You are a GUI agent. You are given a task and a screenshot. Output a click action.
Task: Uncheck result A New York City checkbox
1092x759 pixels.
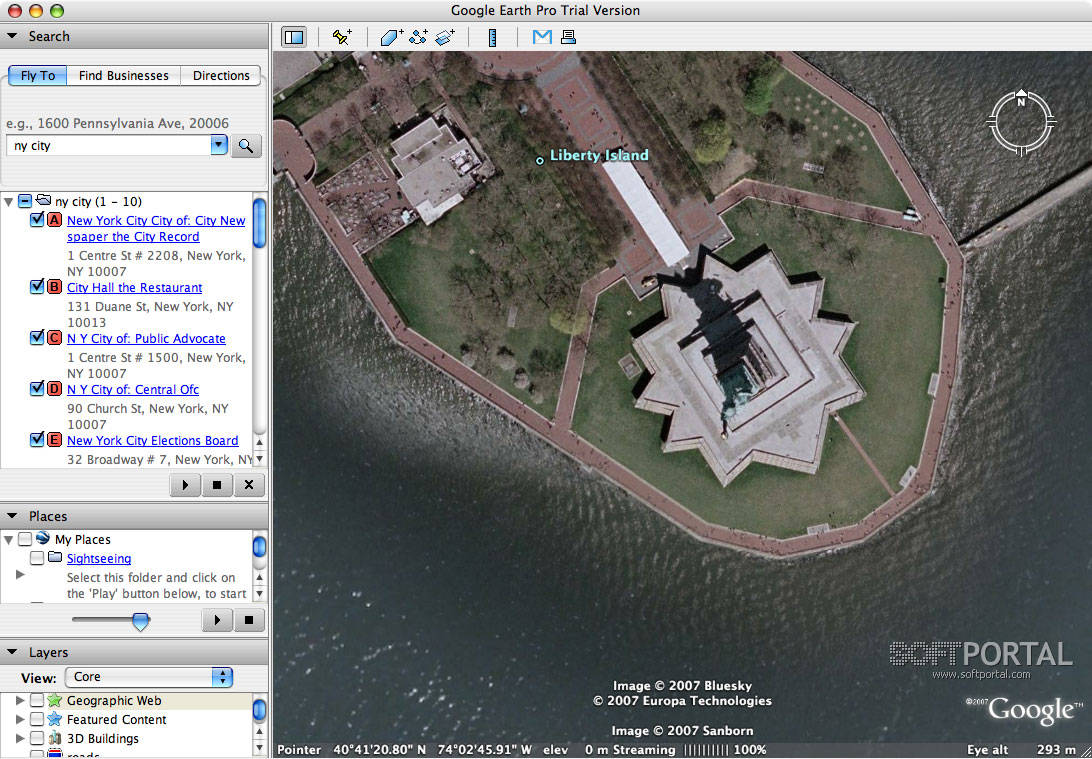coord(38,219)
